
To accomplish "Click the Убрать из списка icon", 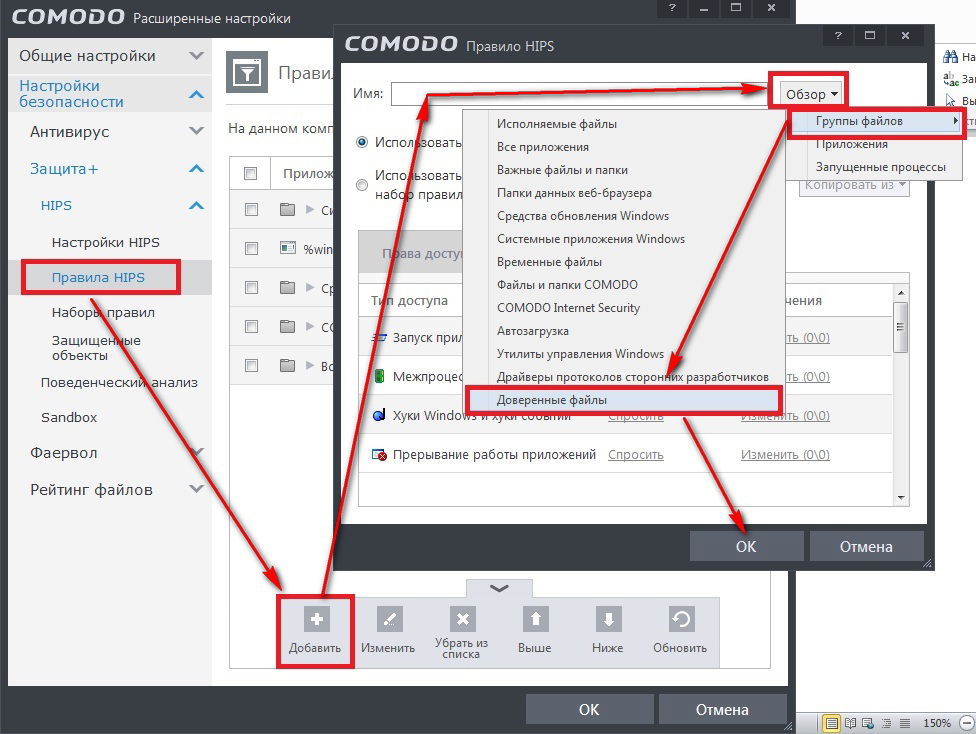I will pyautogui.click(x=462, y=619).
